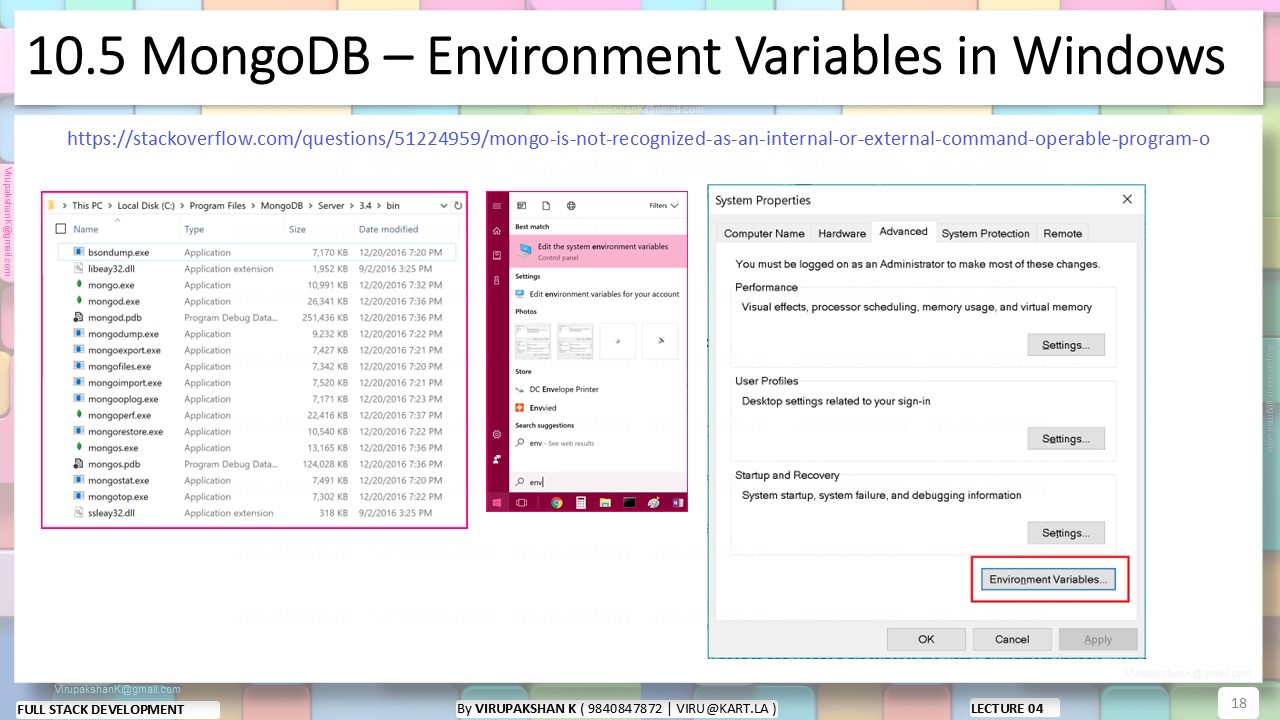Open the System Protection tab
Image resolution: width=1280 pixels, height=720 pixels.
[x=985, y=233]
